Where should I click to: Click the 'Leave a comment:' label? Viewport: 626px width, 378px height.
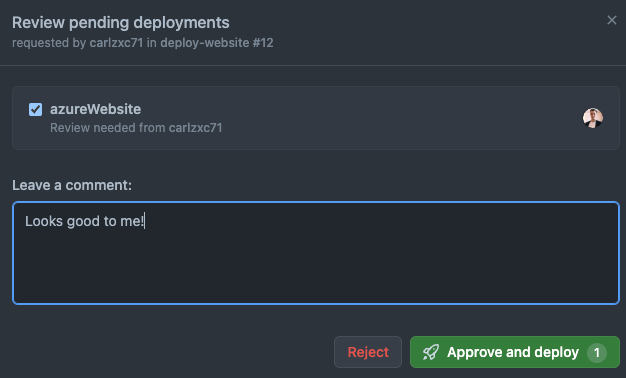pos(72,185)
